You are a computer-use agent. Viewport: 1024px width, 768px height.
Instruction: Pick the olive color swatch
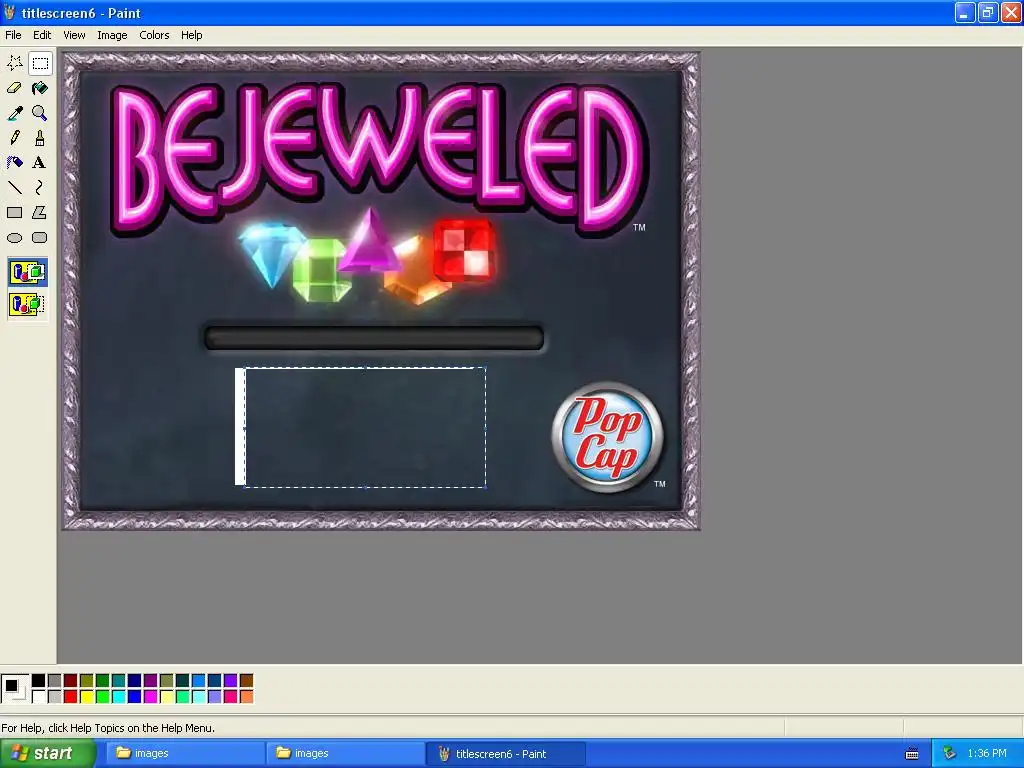pyautogui.click(x=87, y=681)
